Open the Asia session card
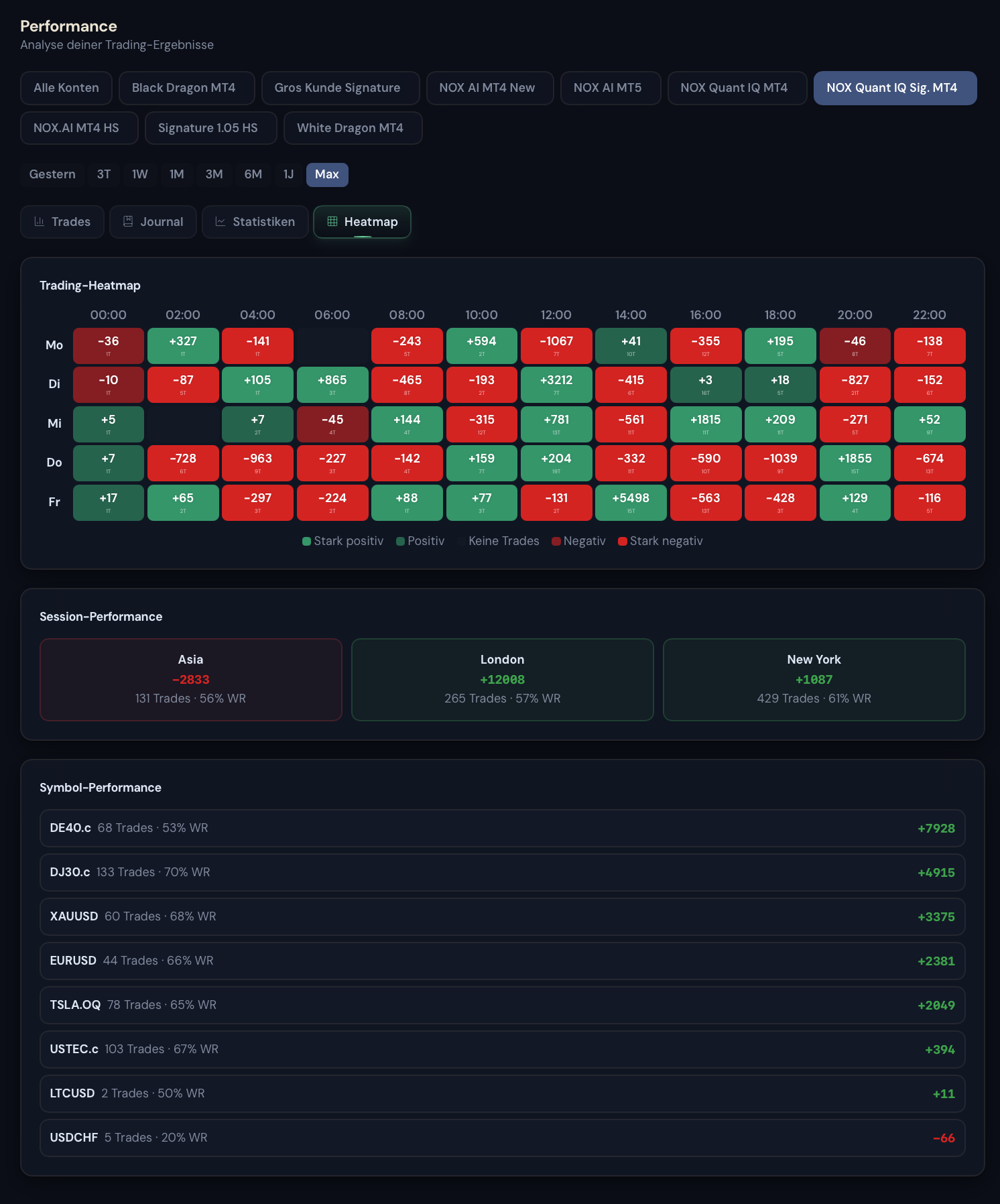The image size is (1000, 1204). click(191, 680)
